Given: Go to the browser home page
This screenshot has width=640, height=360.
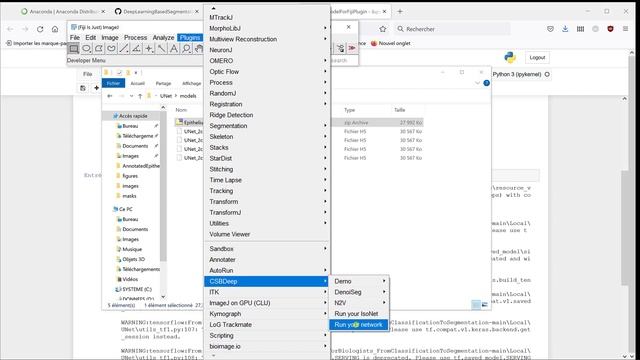Looking at the screenshot, I should click(55, 29).
